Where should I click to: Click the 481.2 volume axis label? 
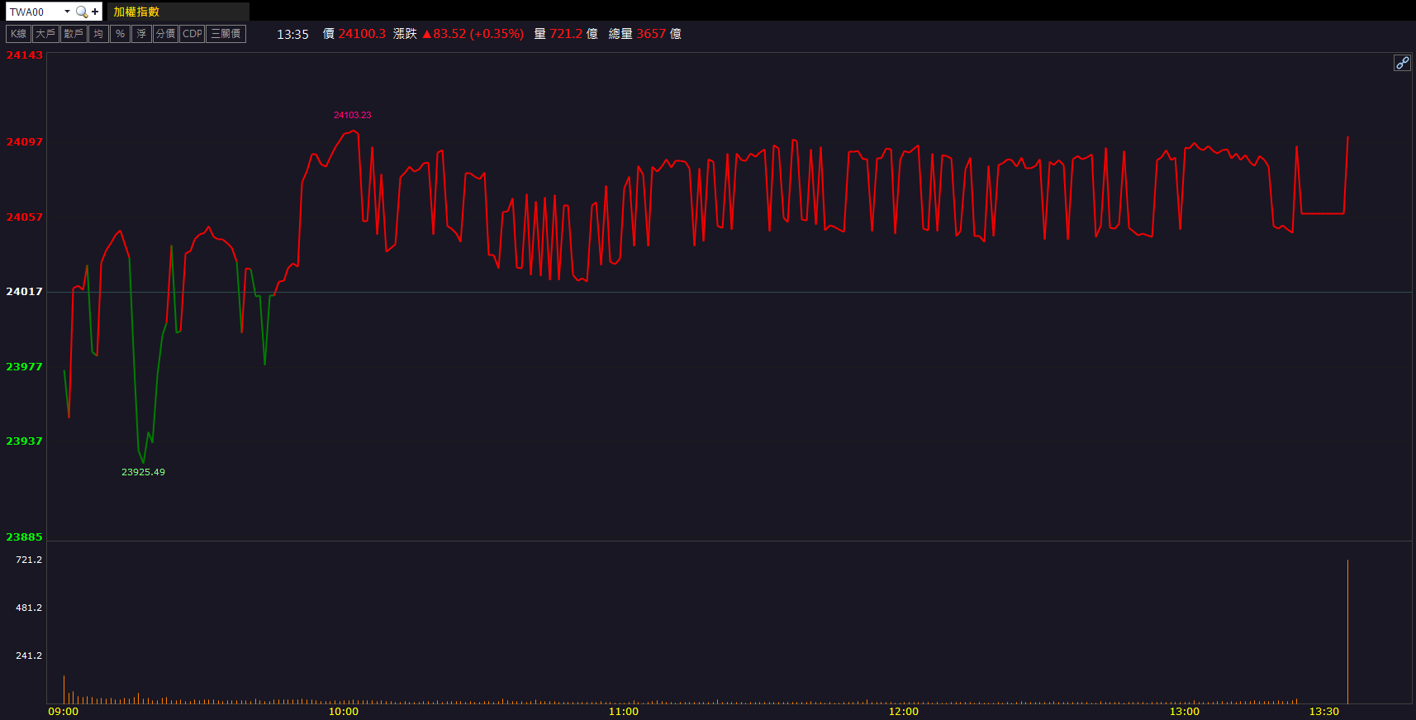pos(29,608)
